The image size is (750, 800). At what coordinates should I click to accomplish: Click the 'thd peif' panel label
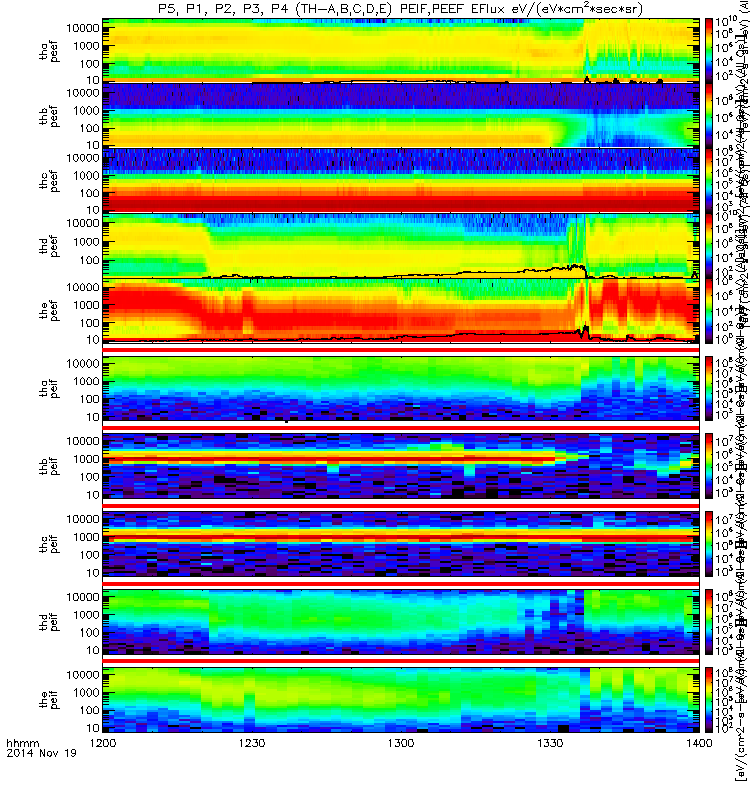49,622
